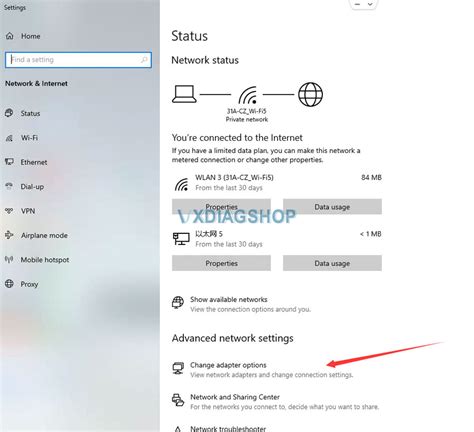Select the Mobile hotspot antenna icon

tap(9, 259)
